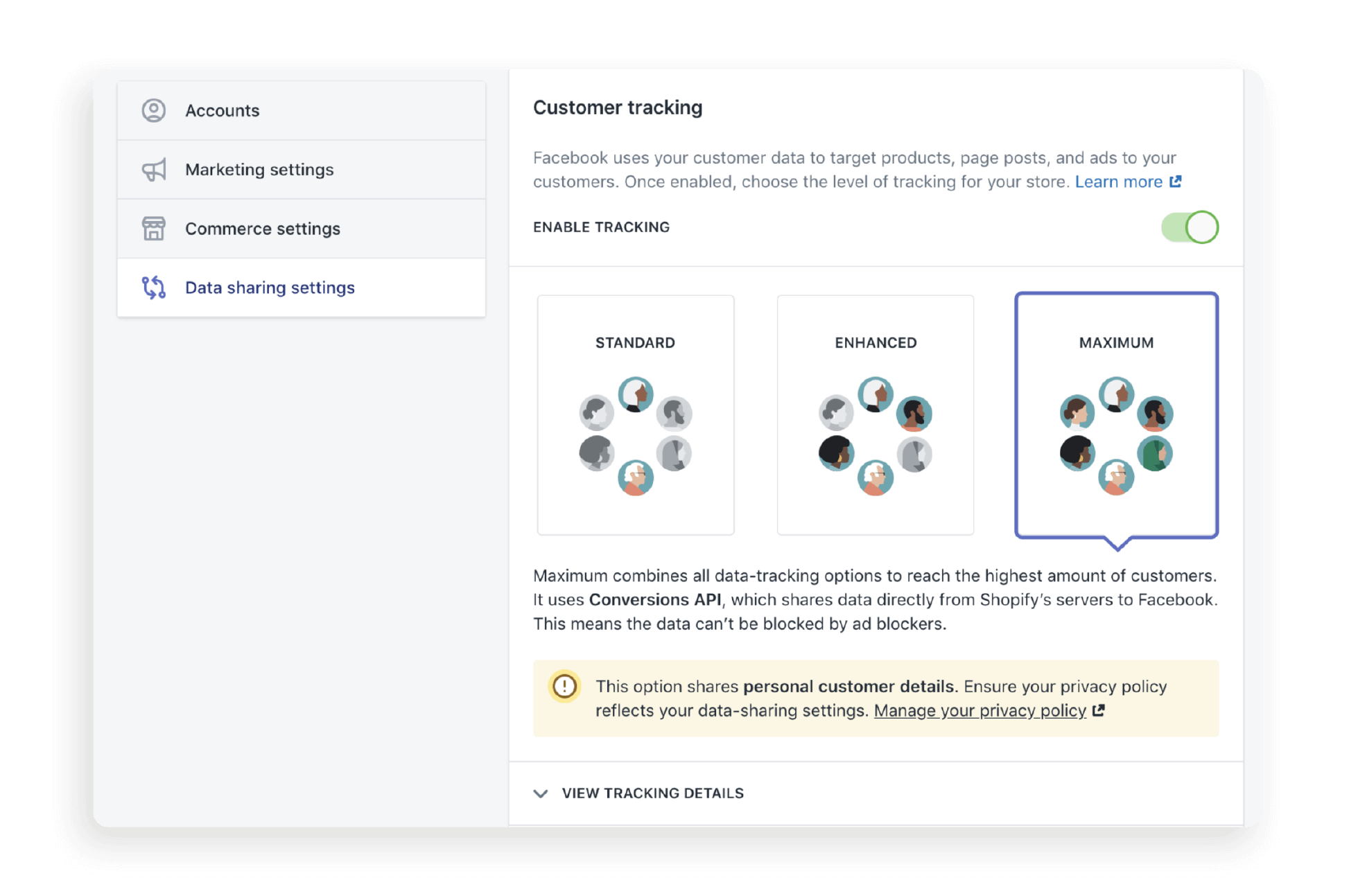Screen dimensions: 1358x896
Task: Open the Accounts settings section
Action: [302, 111]
